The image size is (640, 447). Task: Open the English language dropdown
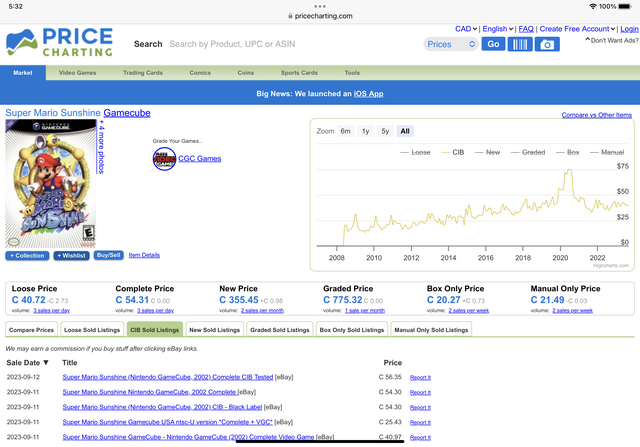498,29
